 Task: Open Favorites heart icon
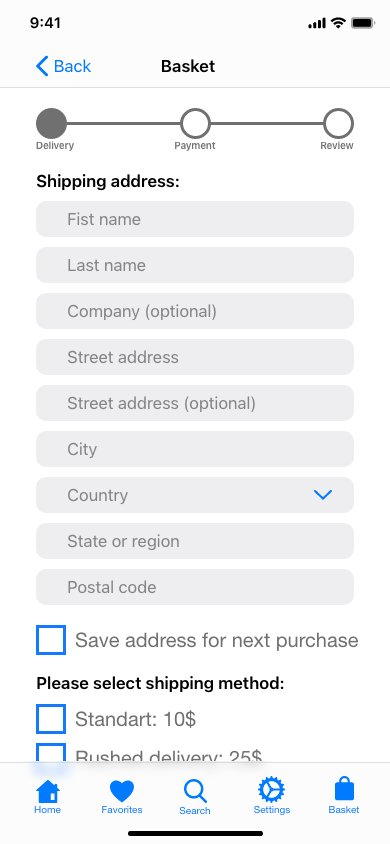pos(122,791)
